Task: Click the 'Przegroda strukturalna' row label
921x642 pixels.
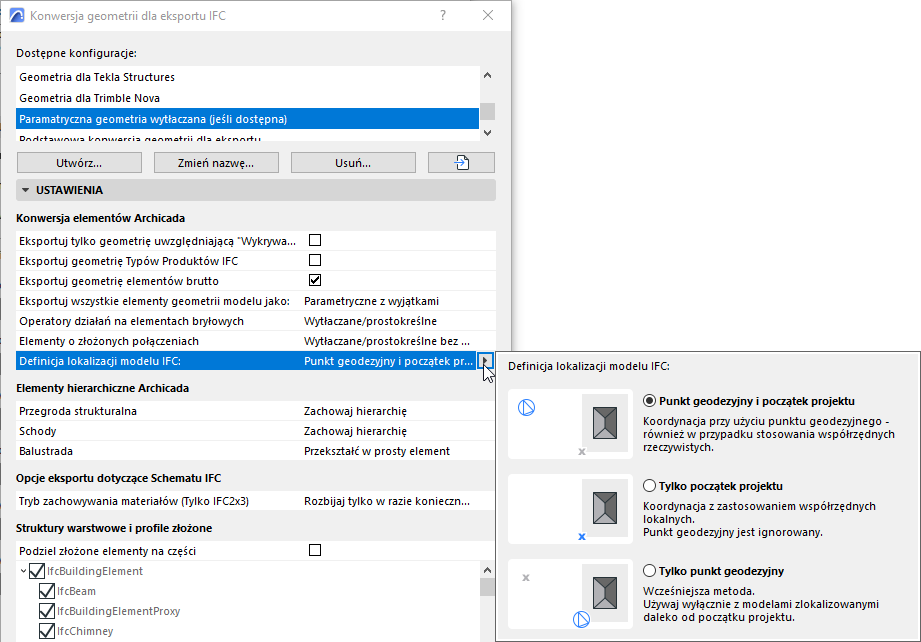Action: [78, 411]
